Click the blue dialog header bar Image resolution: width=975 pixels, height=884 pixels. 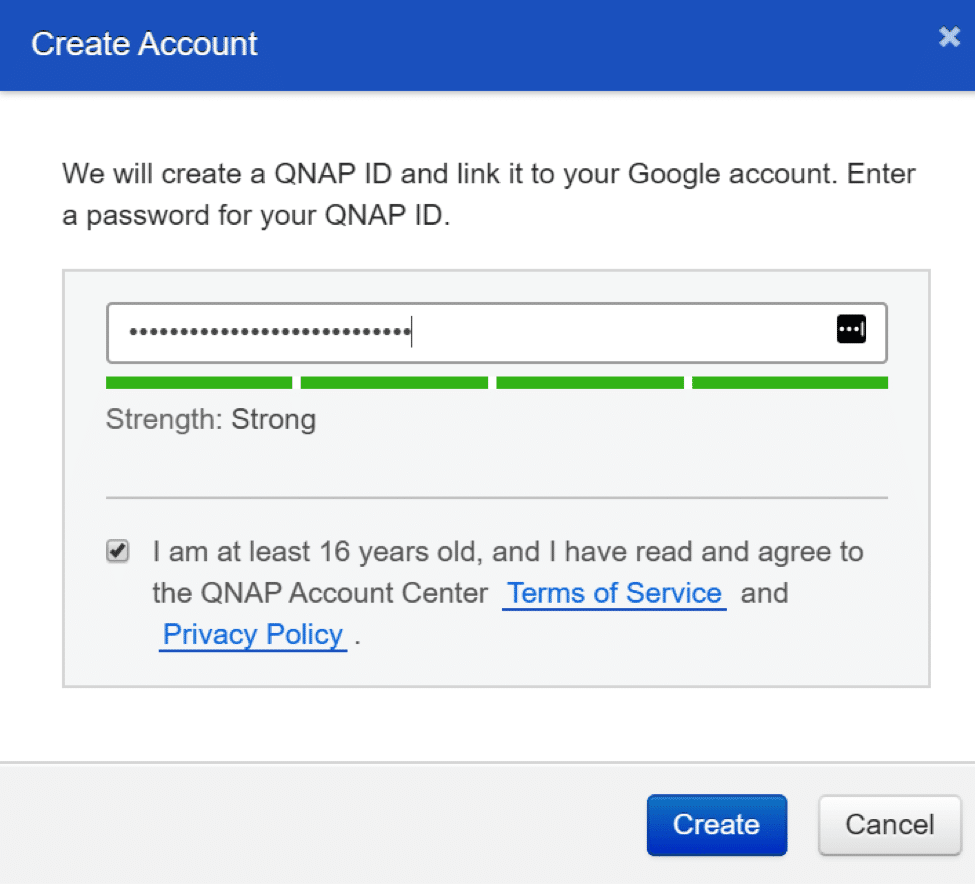488,45
